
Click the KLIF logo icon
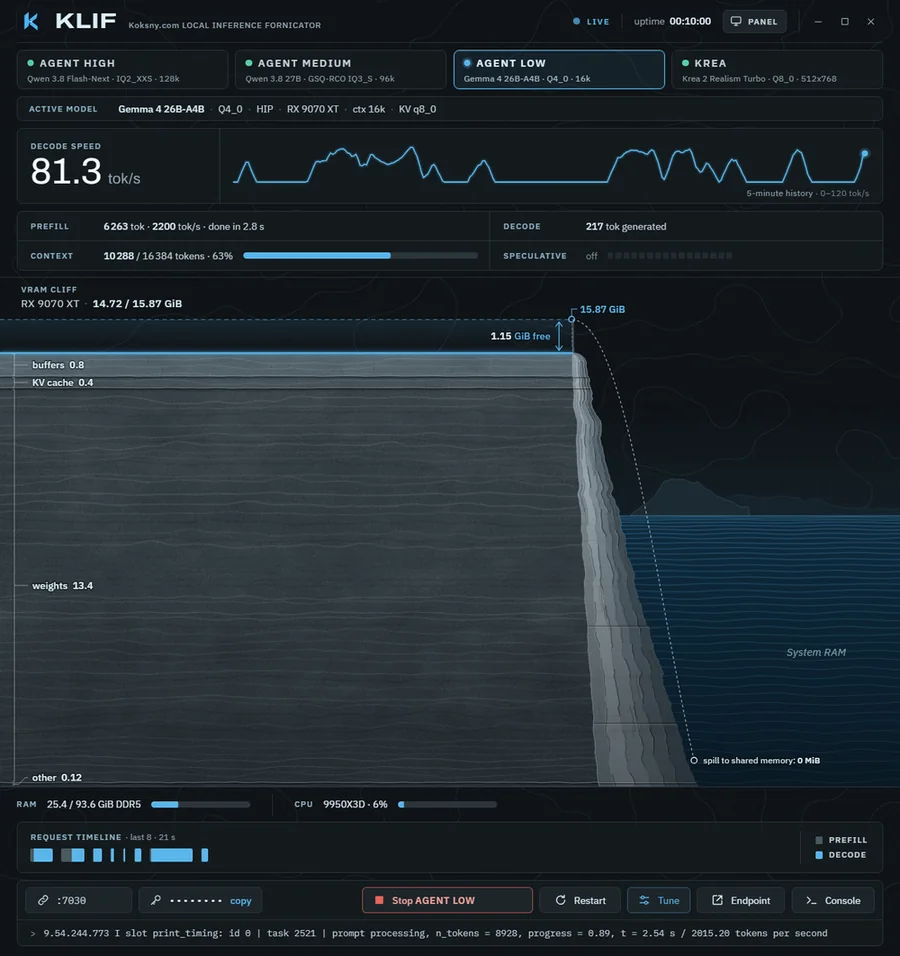pyautogui.click(x=31, y=21)
